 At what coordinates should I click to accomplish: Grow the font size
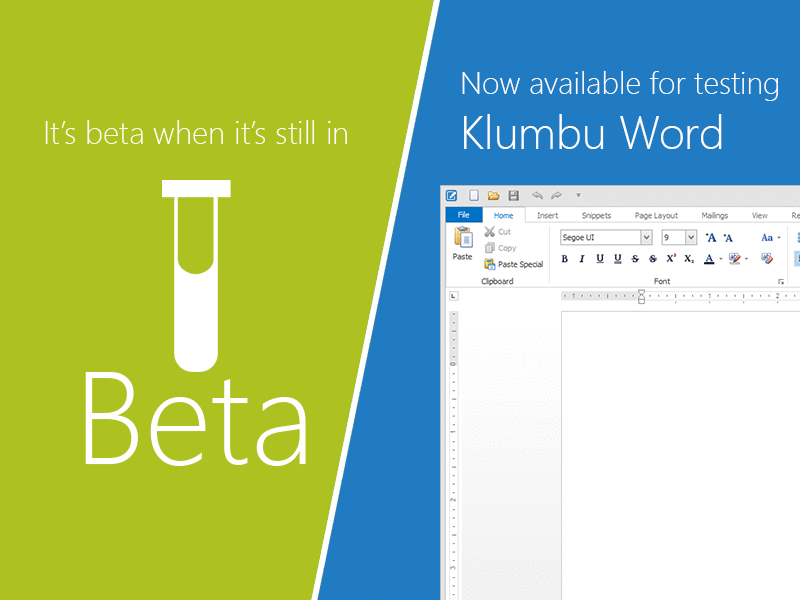pos(711,237)
